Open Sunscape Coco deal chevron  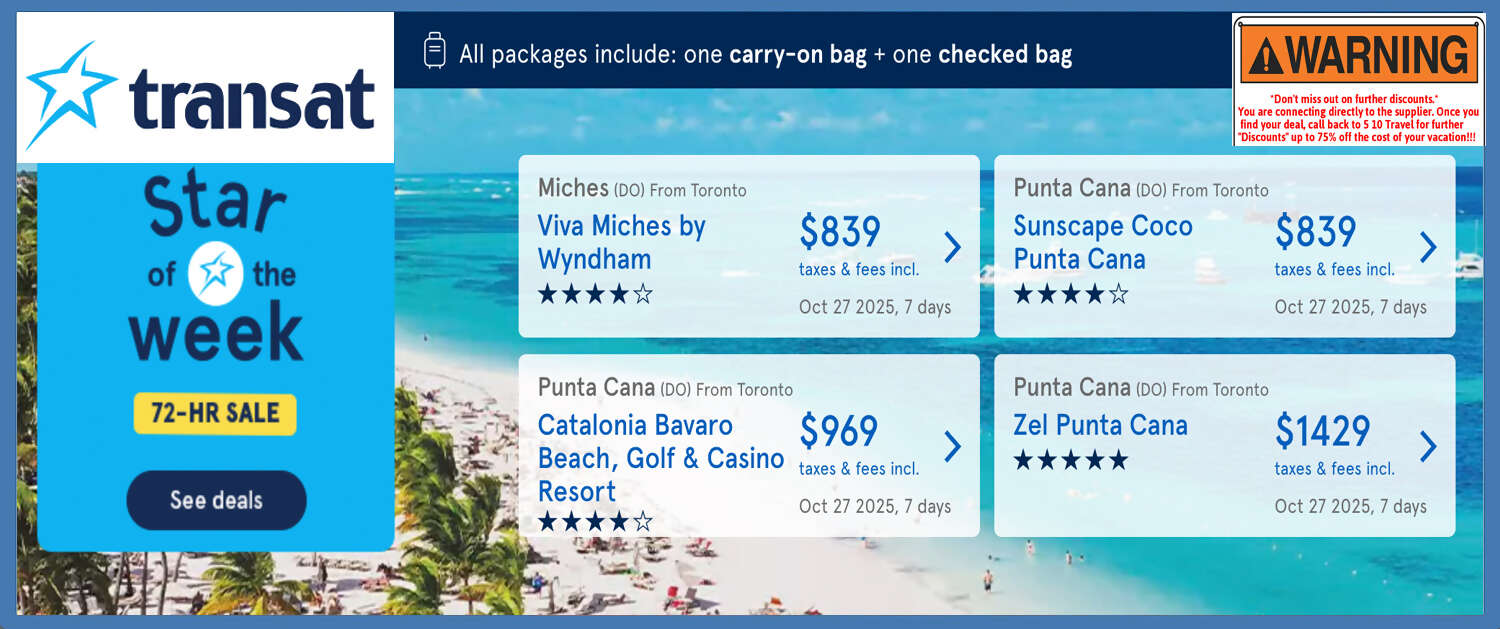[1428, 247]
